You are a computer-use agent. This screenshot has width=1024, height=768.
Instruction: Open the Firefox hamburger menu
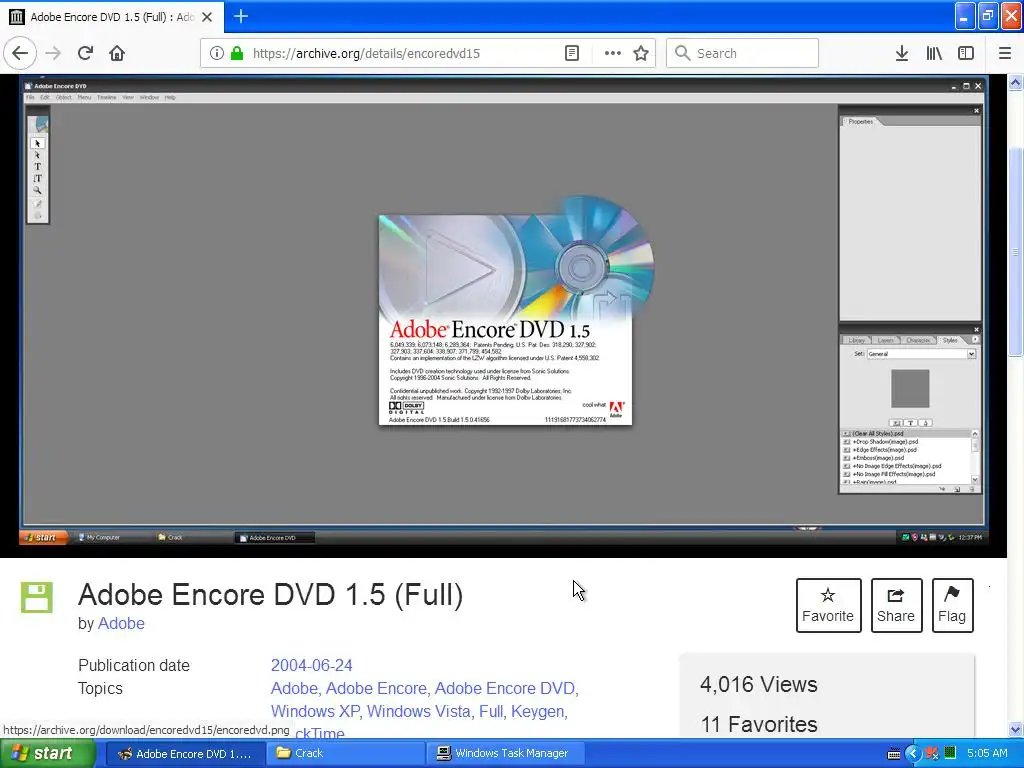point(1005,54)
